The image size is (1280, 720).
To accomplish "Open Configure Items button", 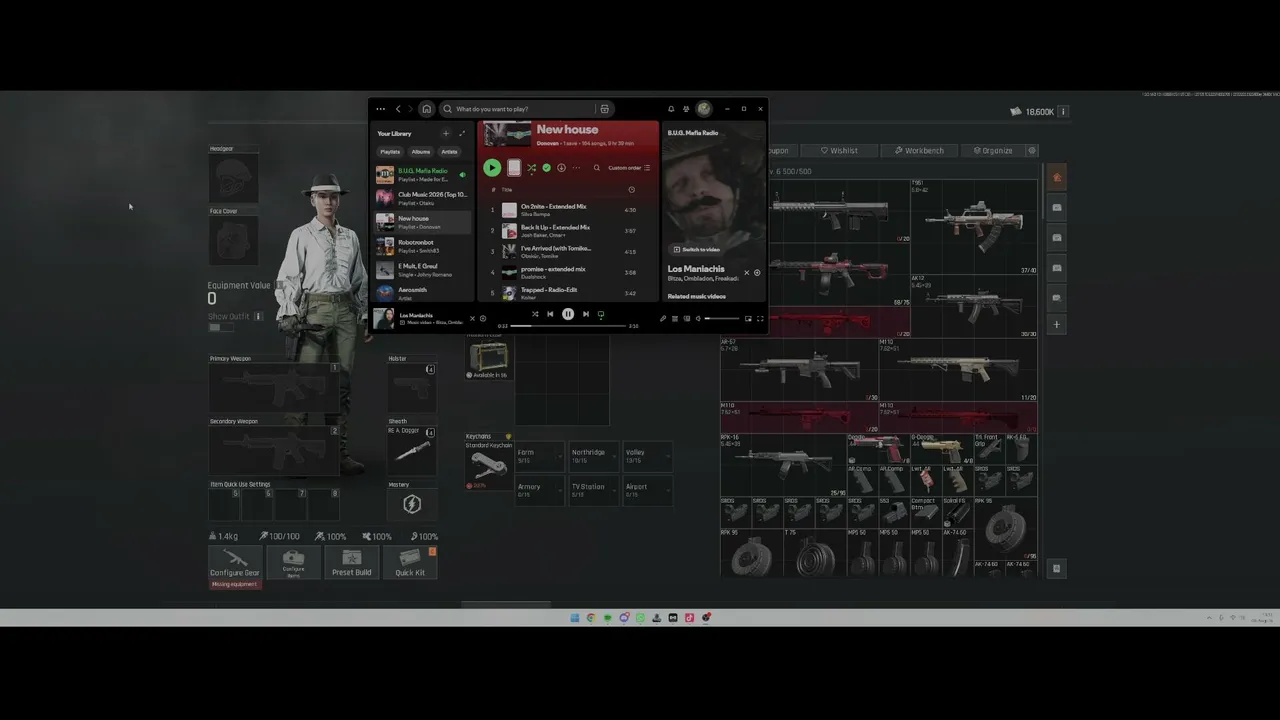I will point(293,562).
